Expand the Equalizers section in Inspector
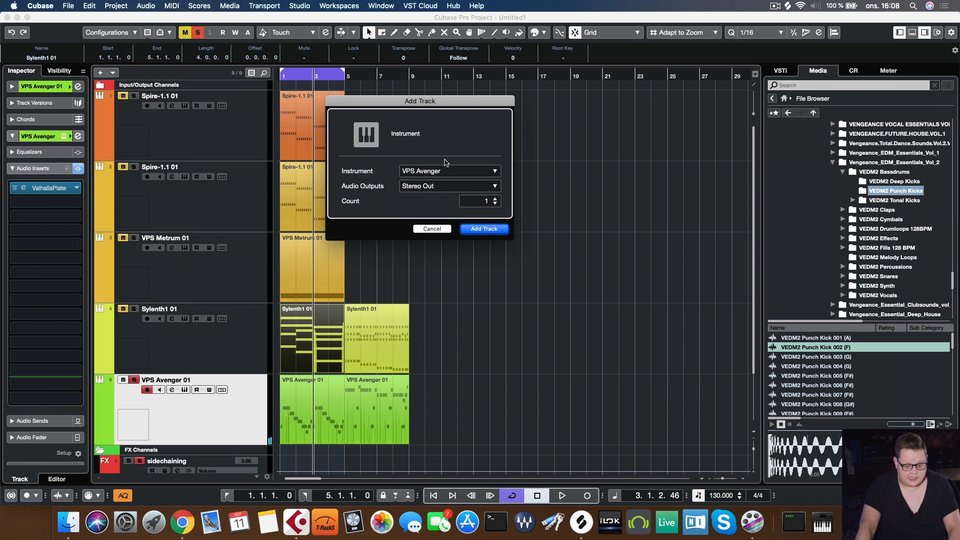This screenshot has height=540, width=960. (x=12, y=152)
